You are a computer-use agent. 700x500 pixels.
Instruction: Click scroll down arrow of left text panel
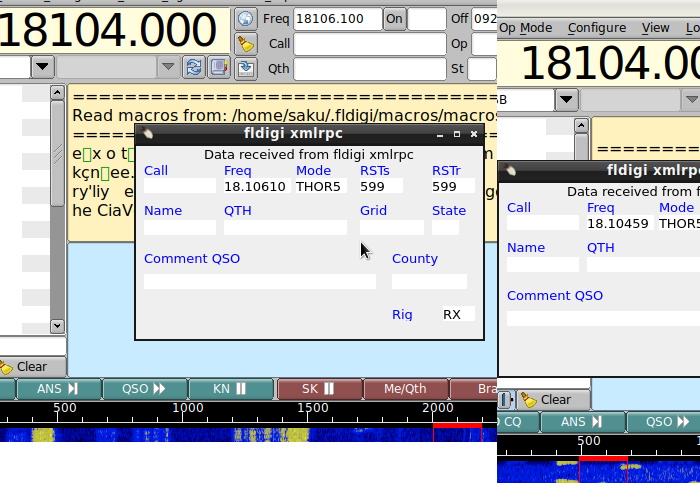pyautogui.click(x=57, y=326)
